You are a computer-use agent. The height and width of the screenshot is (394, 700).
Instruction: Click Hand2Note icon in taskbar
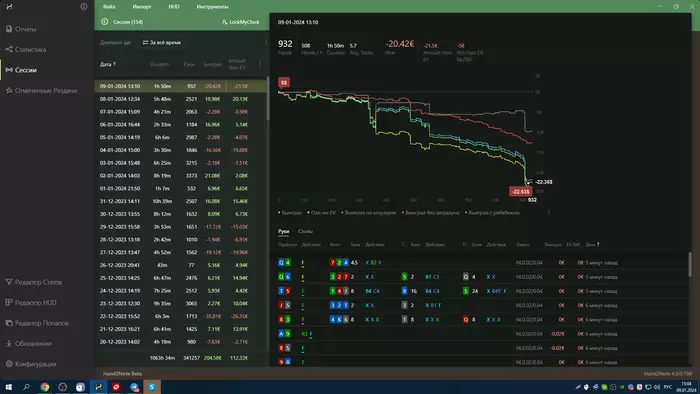[x=98, y=387]
